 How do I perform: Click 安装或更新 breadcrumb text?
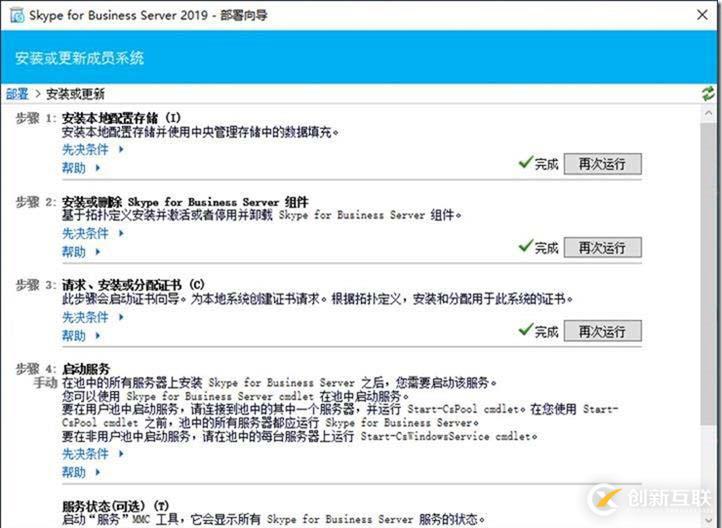pyautogui.click(x=75, y=94)
